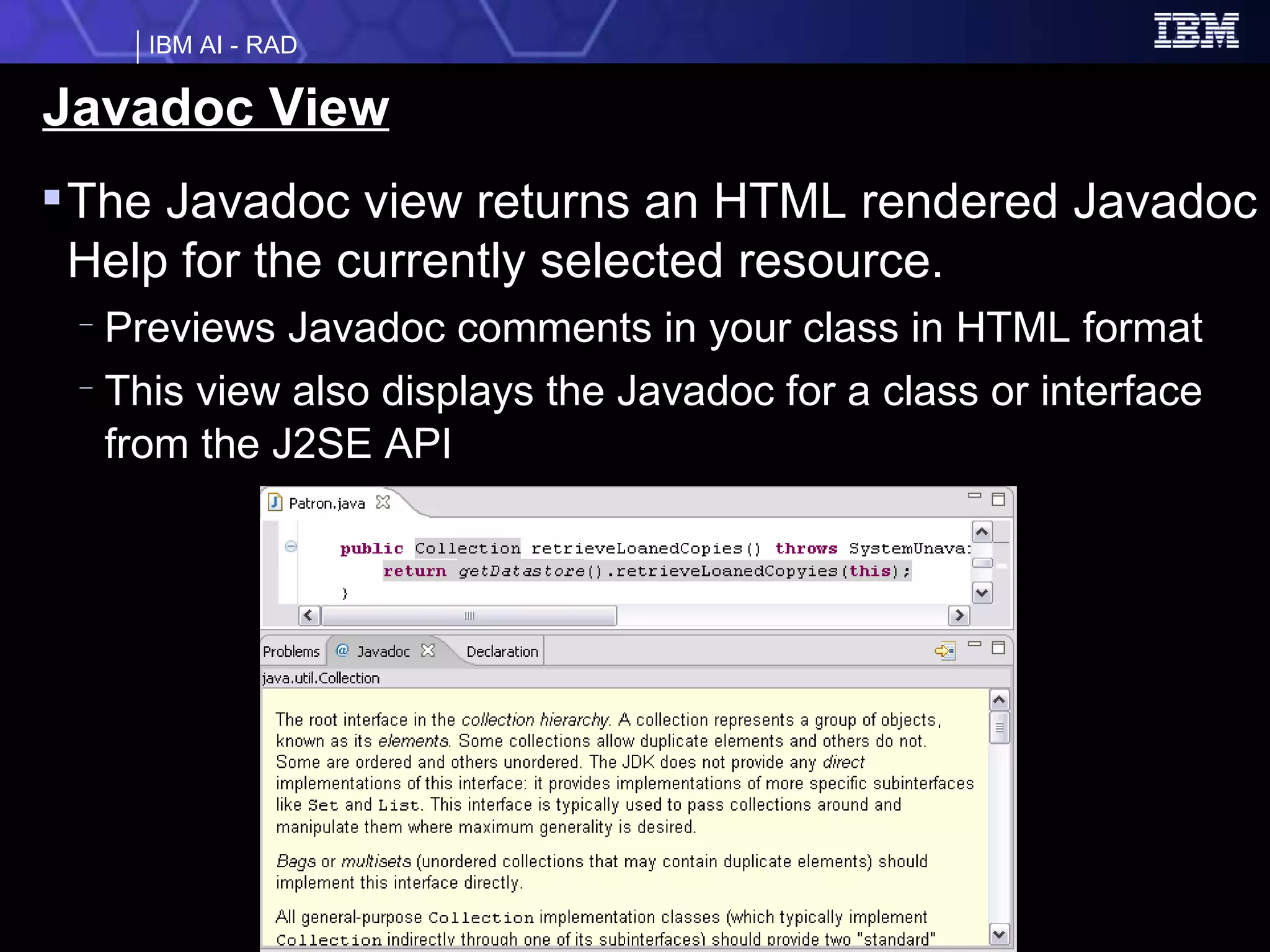1270x952 pixels.
Task: Click the editor horizontal scrollbar thumb
Action: tap(469, 615)
